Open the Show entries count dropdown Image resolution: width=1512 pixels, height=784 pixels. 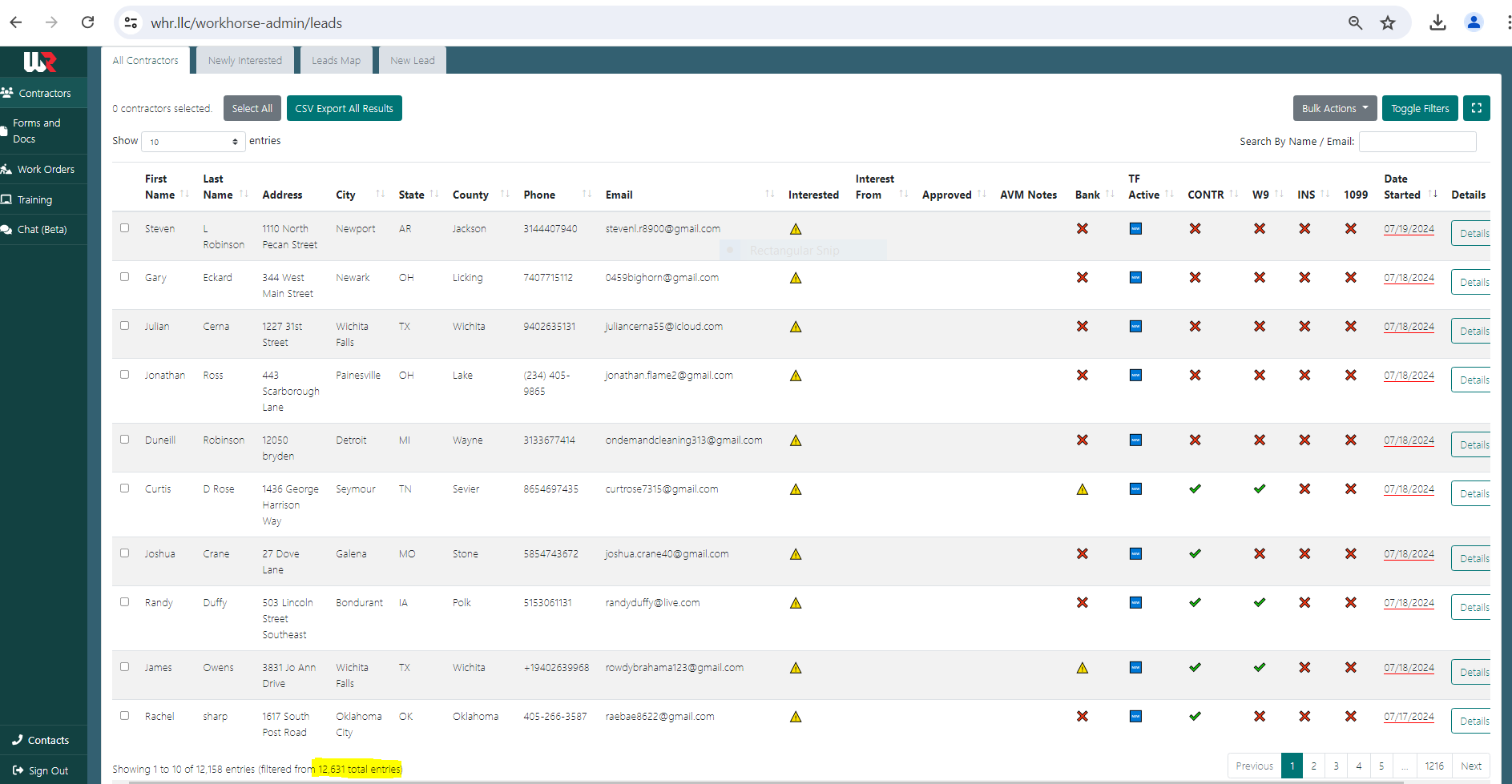click(193, 142)
